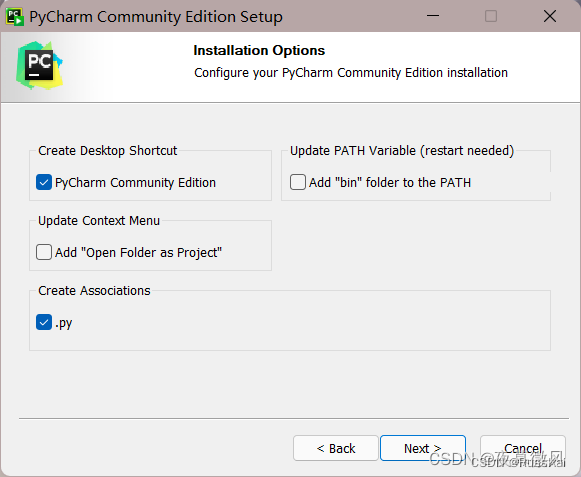Click the "Installation Options" heading
This screenshot has width=581, height=477.
(259, 50)
